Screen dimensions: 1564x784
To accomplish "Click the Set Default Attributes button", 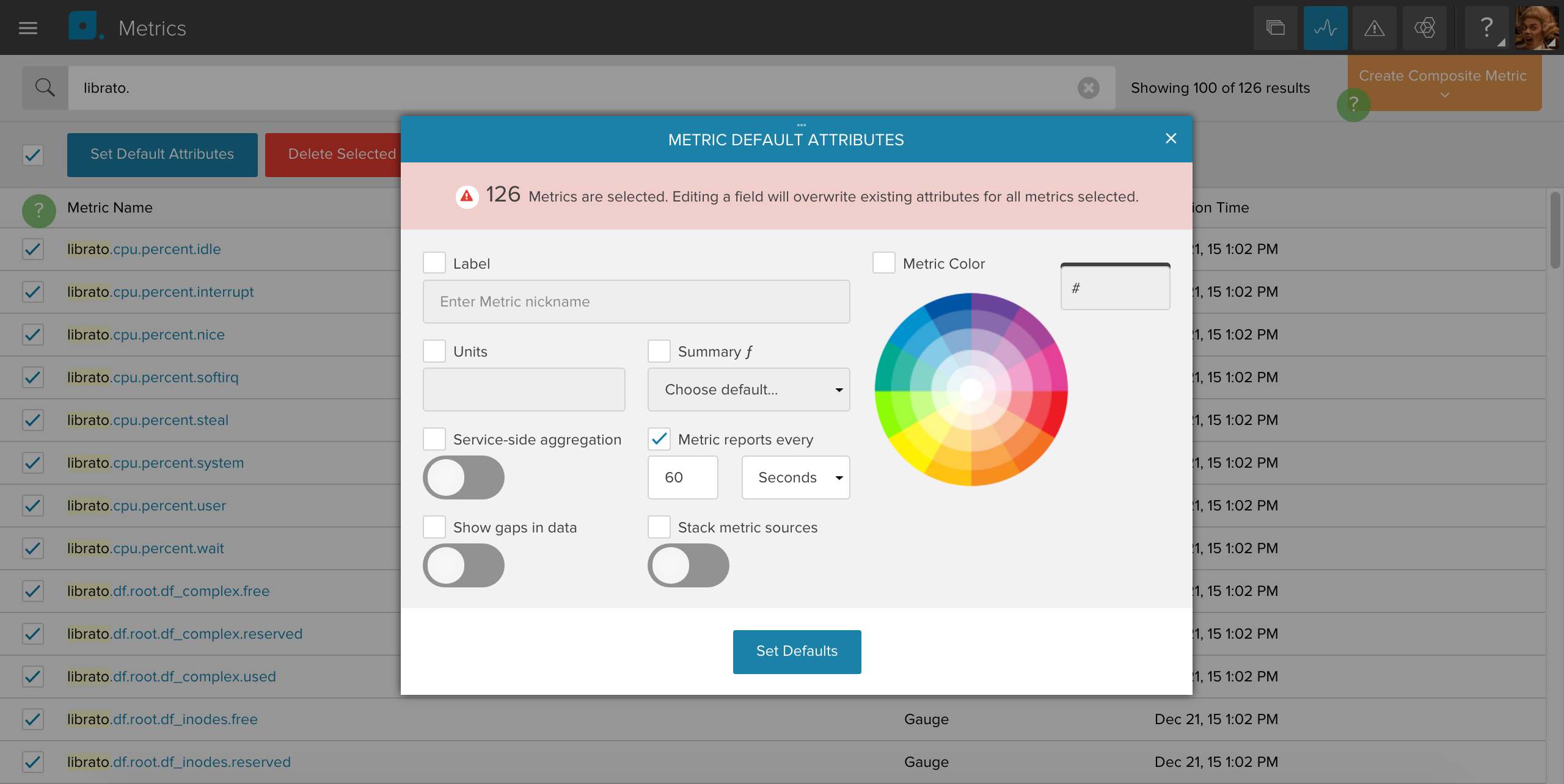I will click(163, 154).
